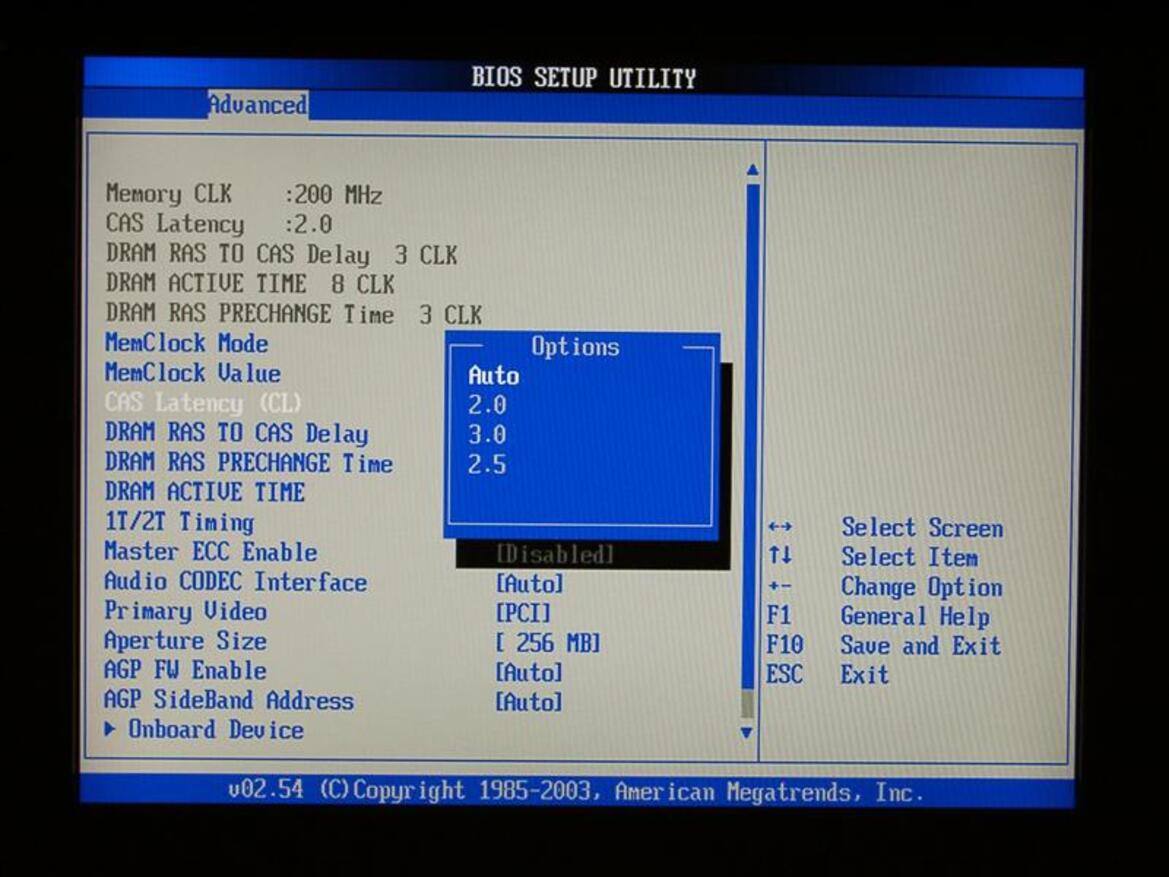Choose 2.0 in the Options popup

point(487,405)
